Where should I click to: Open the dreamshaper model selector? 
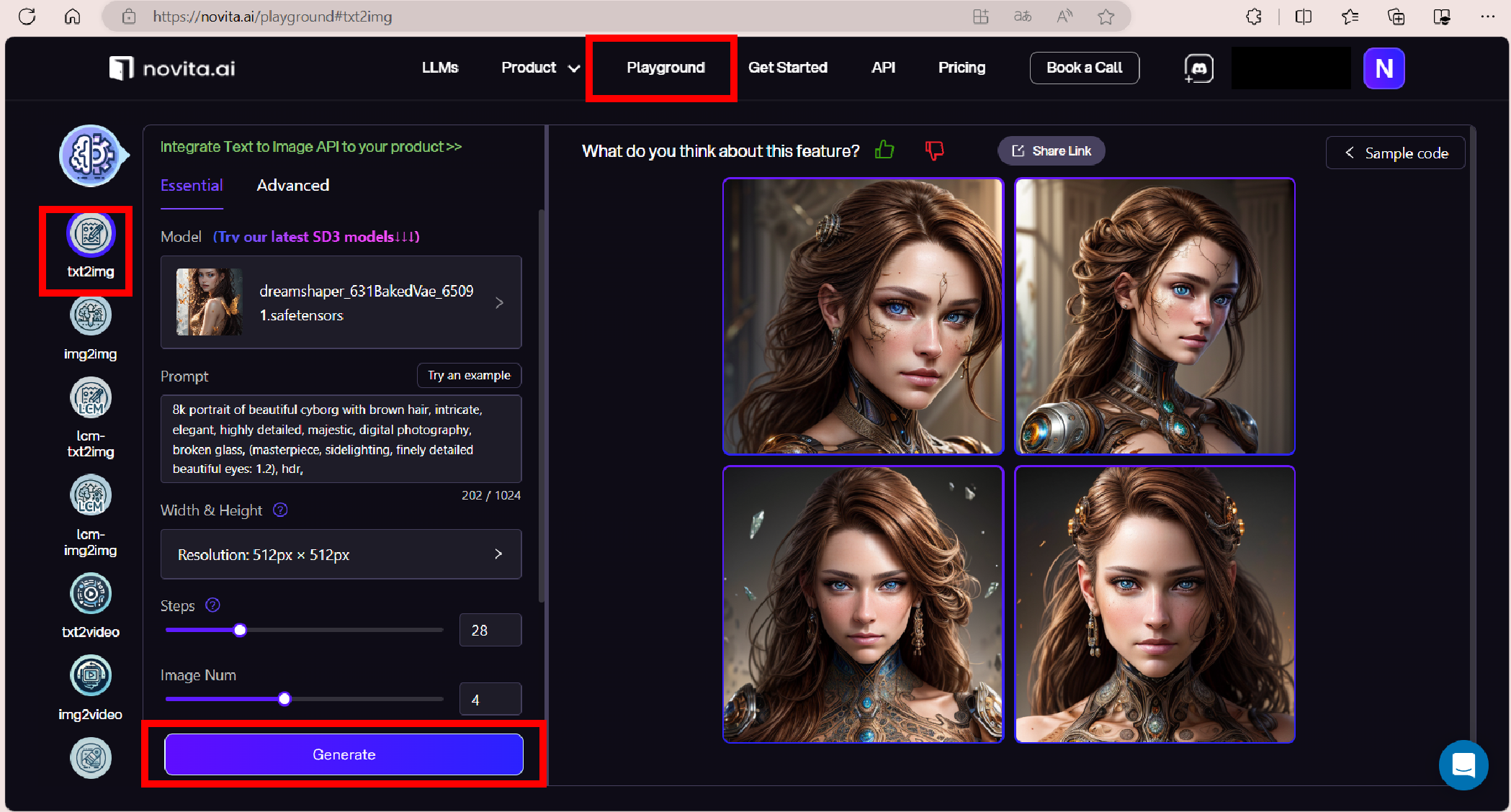[x=341, y=302]
